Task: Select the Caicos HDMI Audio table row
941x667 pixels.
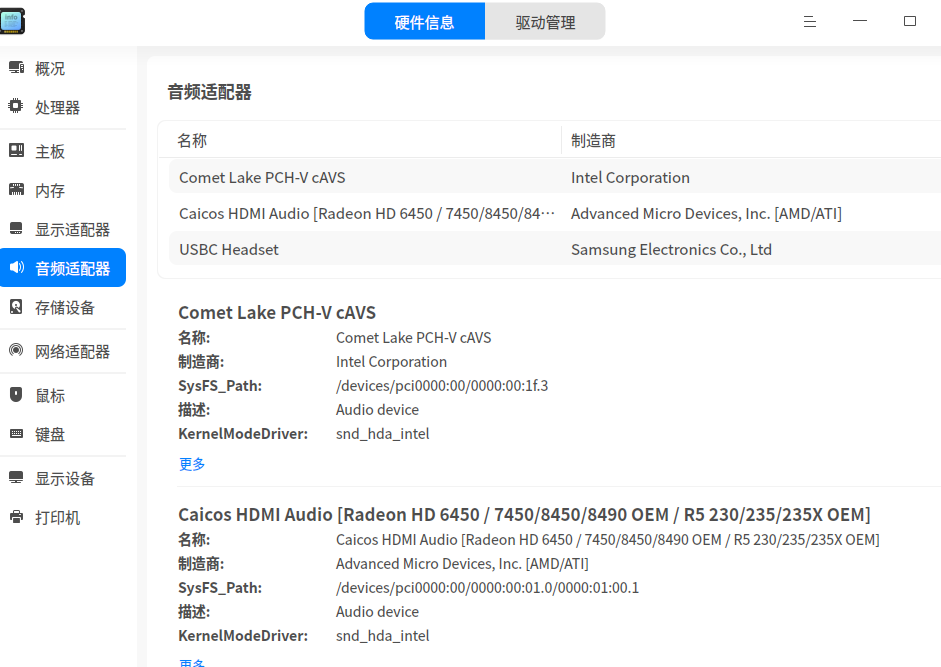Action: (555, 213)
